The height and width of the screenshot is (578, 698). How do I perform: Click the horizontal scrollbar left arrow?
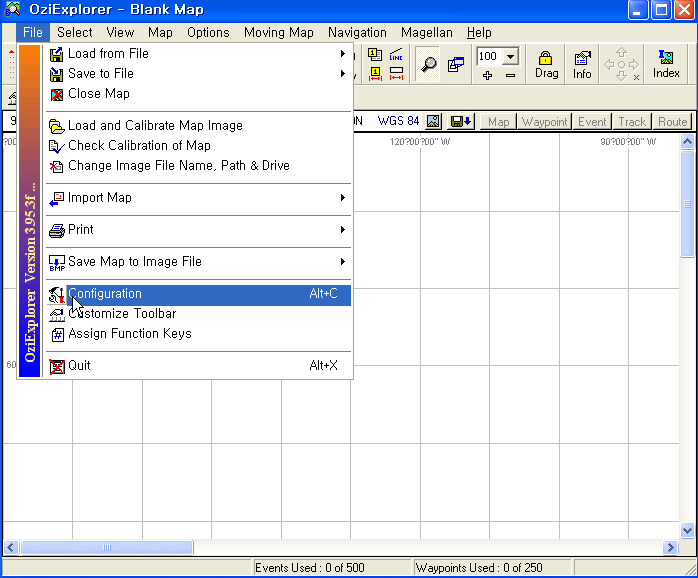pyautogui.click(x=11, y=547)
